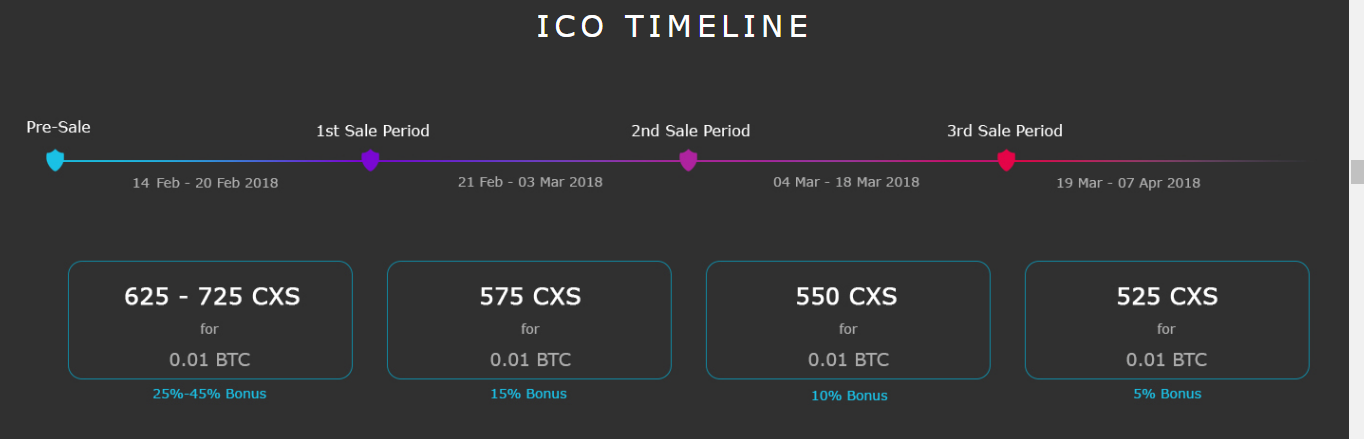This screenshot has width=1364, height=439.
Task: Click the ICO TIMELINE heading
Action: 673,27
